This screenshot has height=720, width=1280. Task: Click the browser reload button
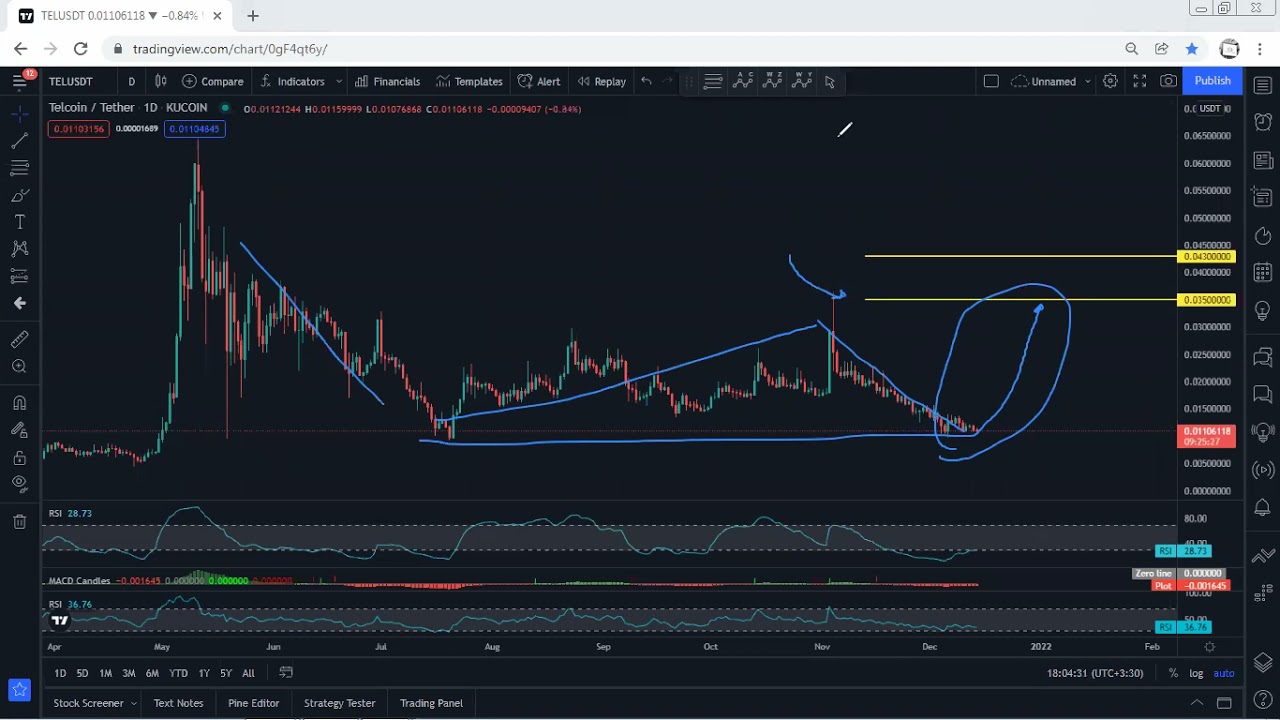pyautogui.click(x=80, y=48)
